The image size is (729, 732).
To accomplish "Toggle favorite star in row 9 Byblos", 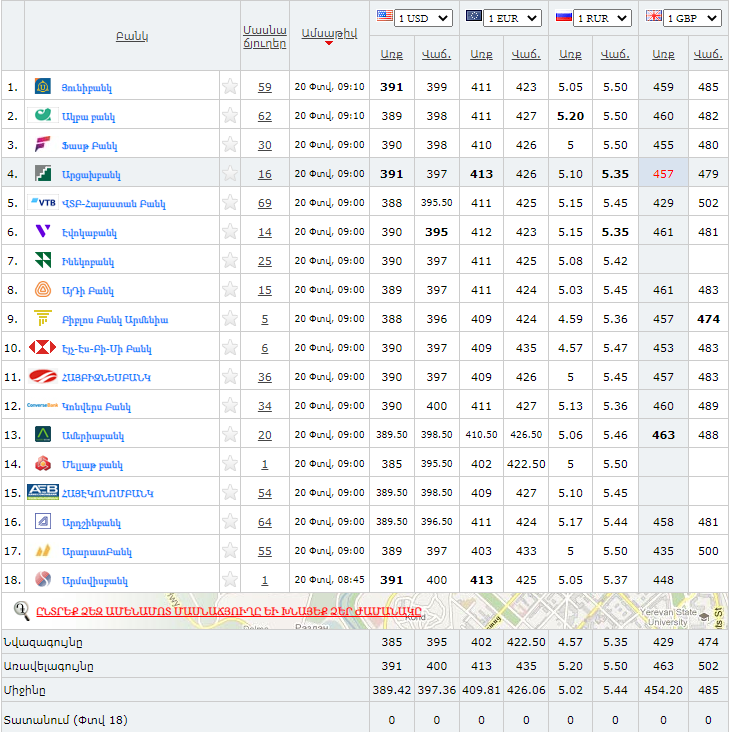I will (x=230, y=318).
